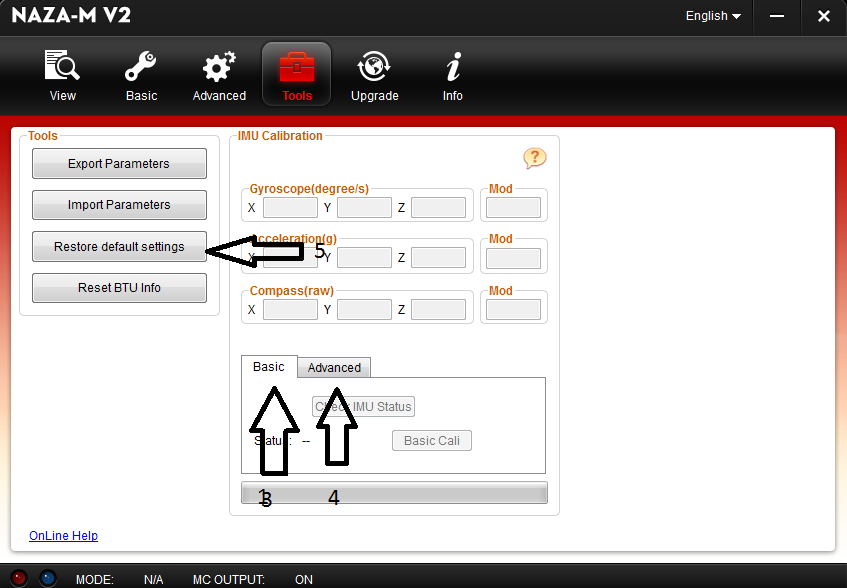
Task: Open the Basic wrench icon
Action: click(141, 66)
